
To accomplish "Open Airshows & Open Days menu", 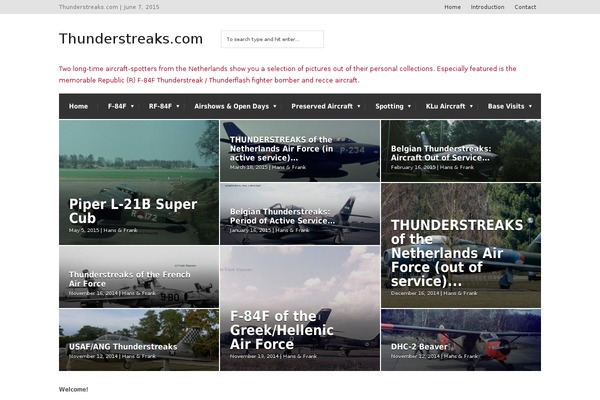I will pos(232,106).
